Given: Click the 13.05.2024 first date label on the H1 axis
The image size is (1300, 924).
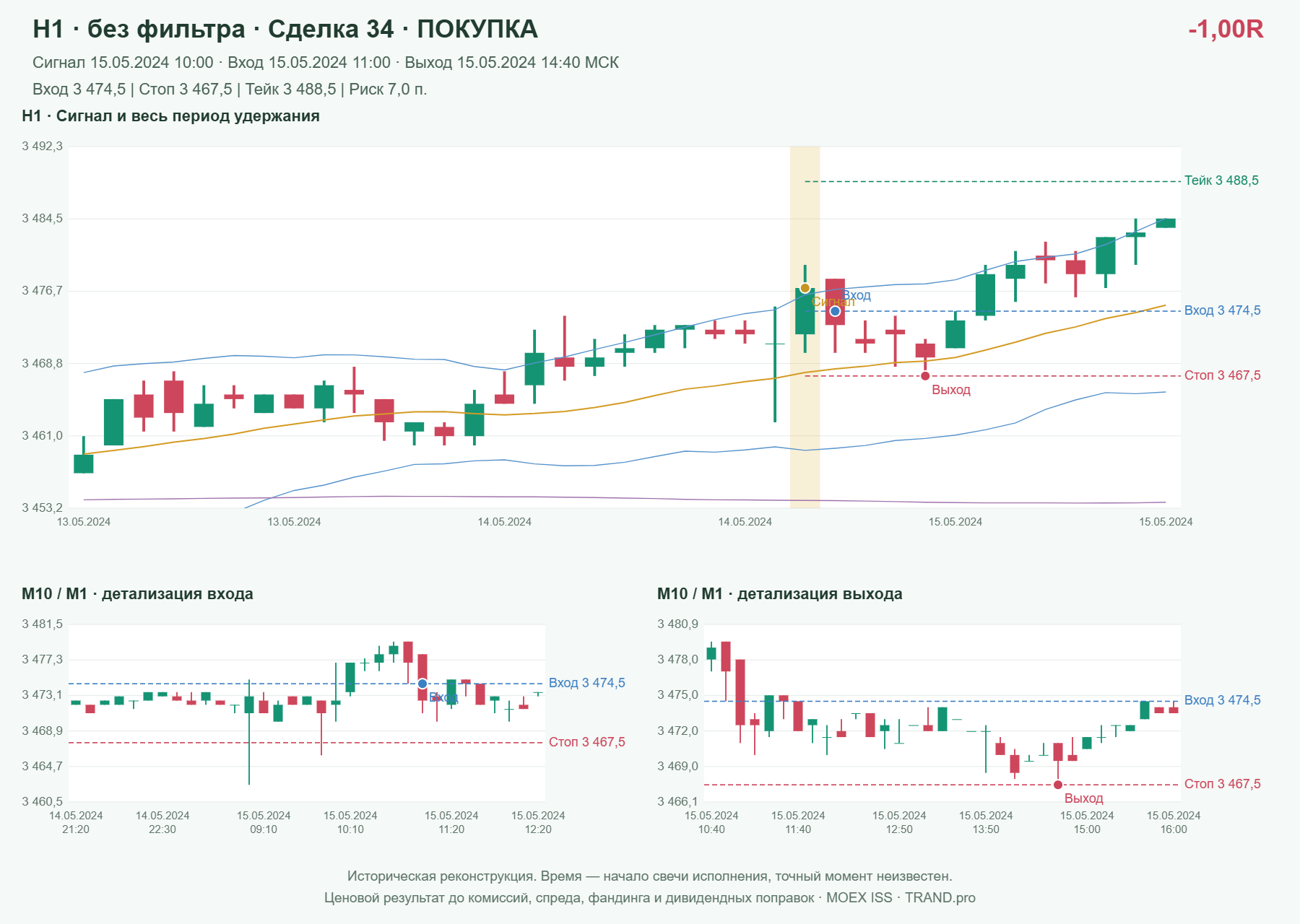Looking at the screenshot, I should pos(84,522).
